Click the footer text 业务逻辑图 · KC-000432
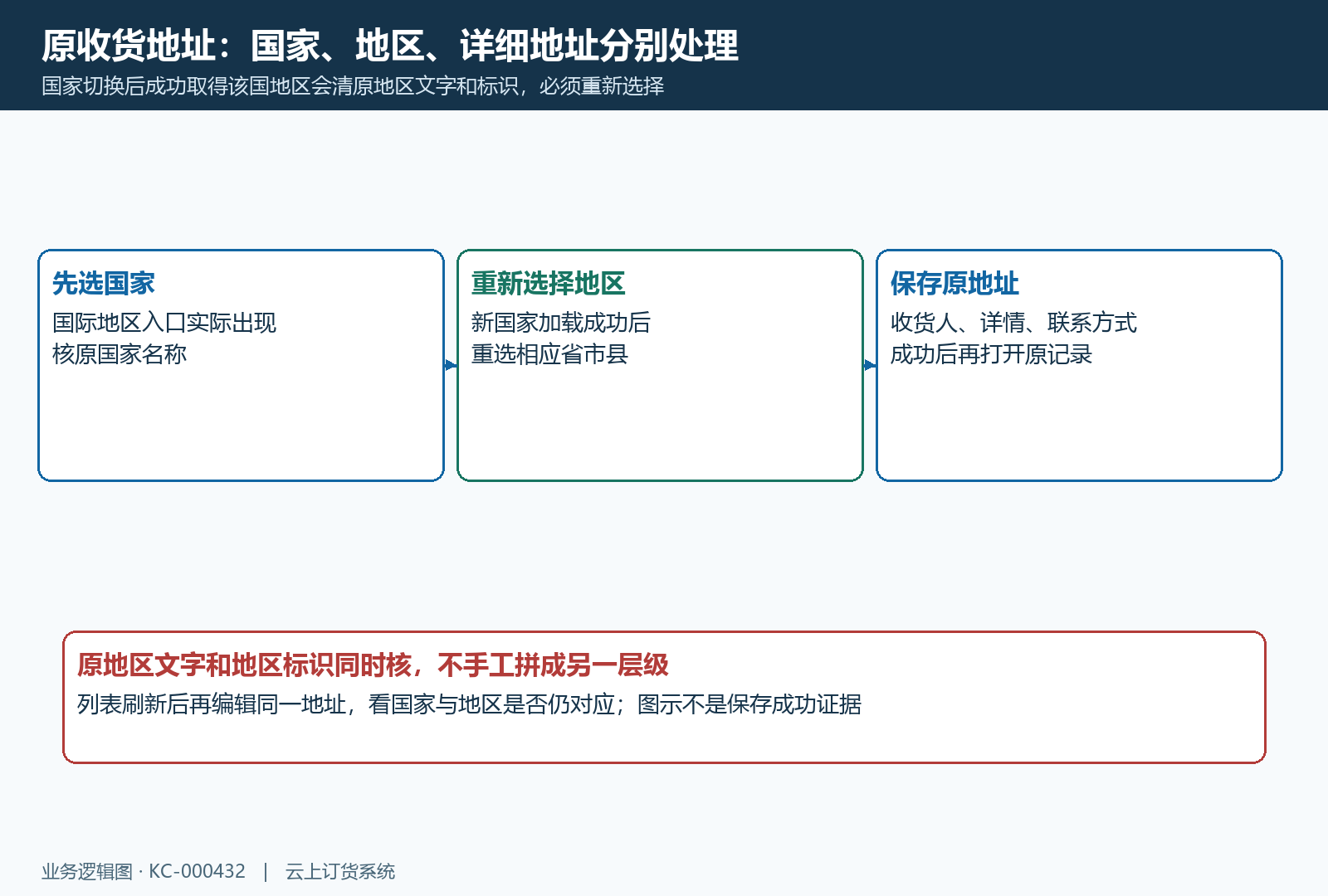 [x=144, y=871]
